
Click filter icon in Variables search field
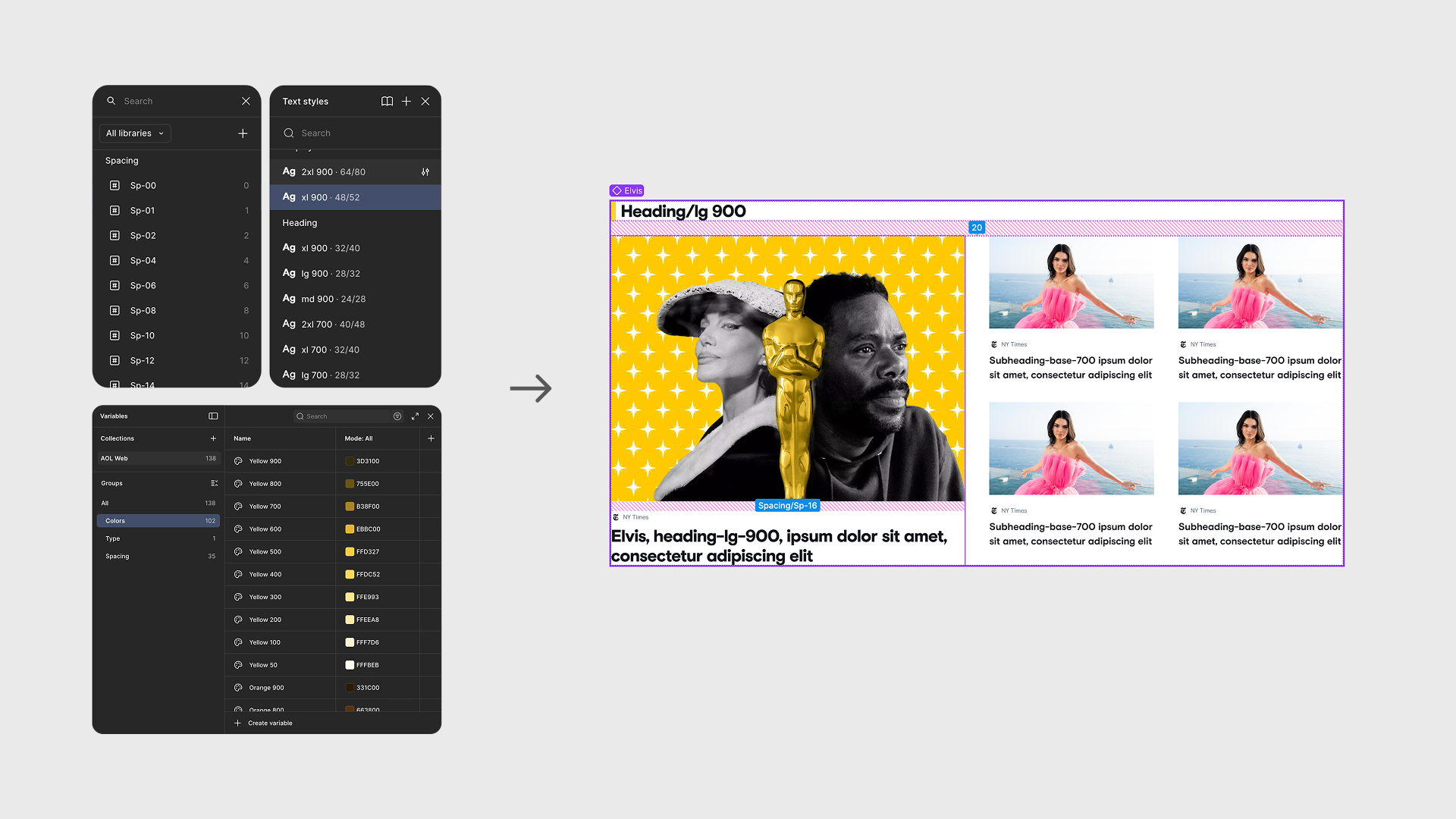397,416
